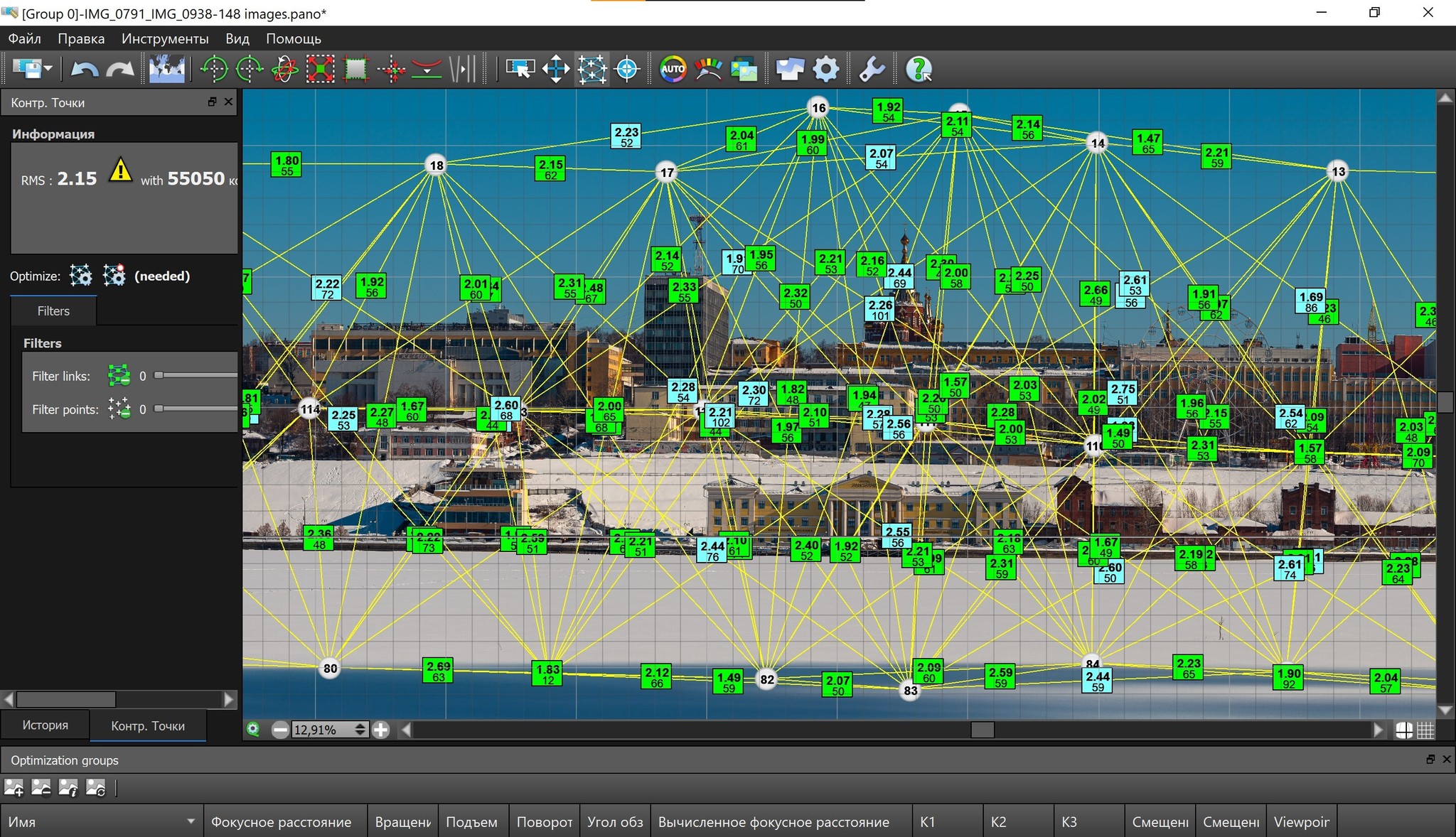Expand the Имя column dropdown arrow
The image size is (1456, 837).
(x=191, y=821)
